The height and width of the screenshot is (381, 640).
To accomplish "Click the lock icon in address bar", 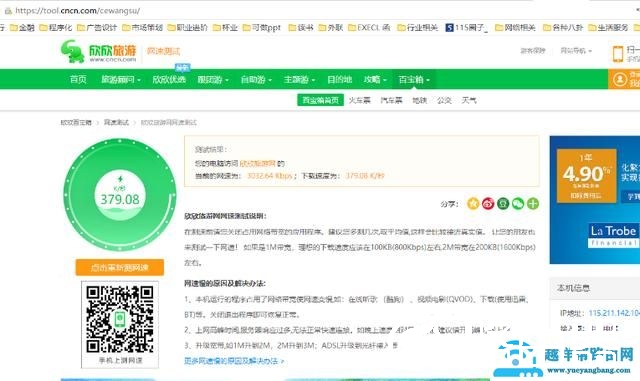I will pyautogui.click(x=8, y=11).
